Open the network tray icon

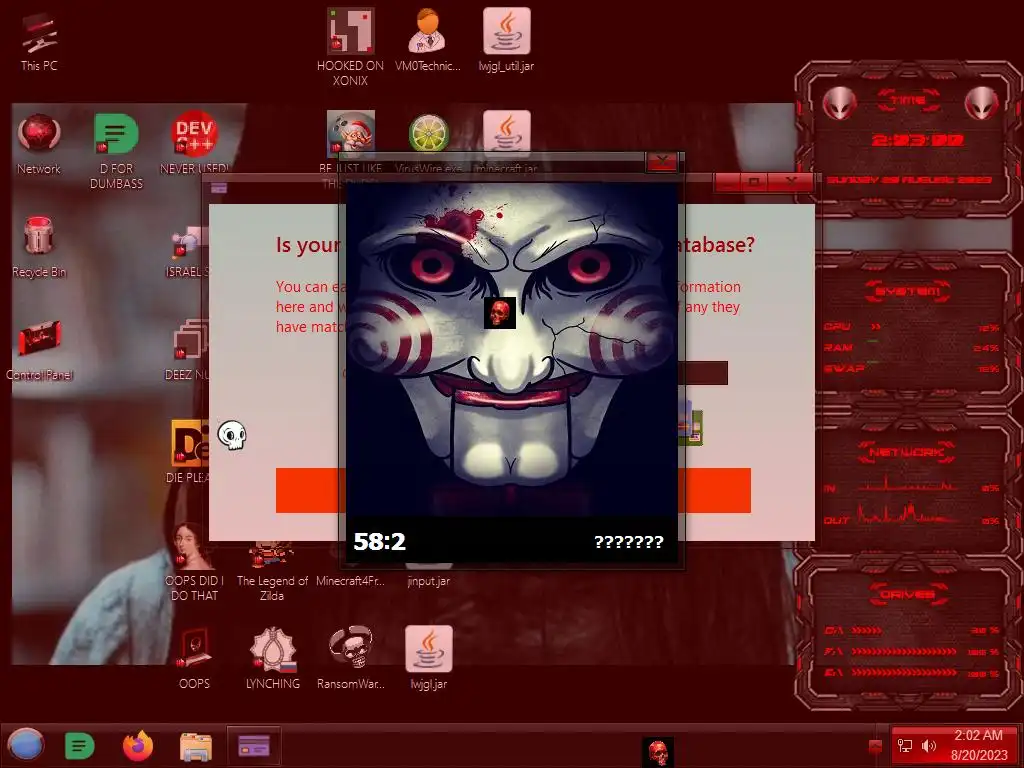[905, 745]
